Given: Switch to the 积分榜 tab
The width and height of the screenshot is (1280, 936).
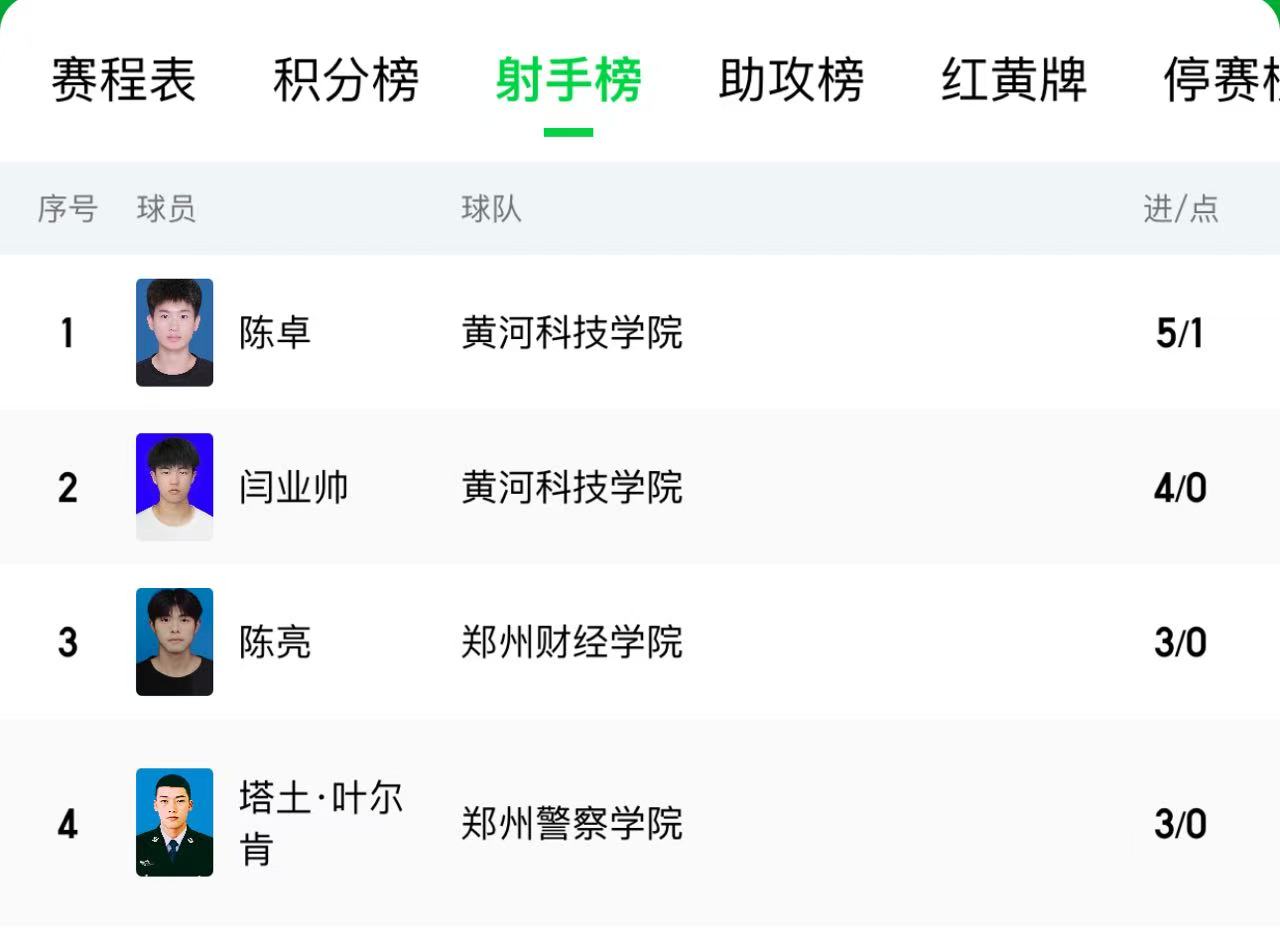Looking at the screenshot, I should coord(346,81).
